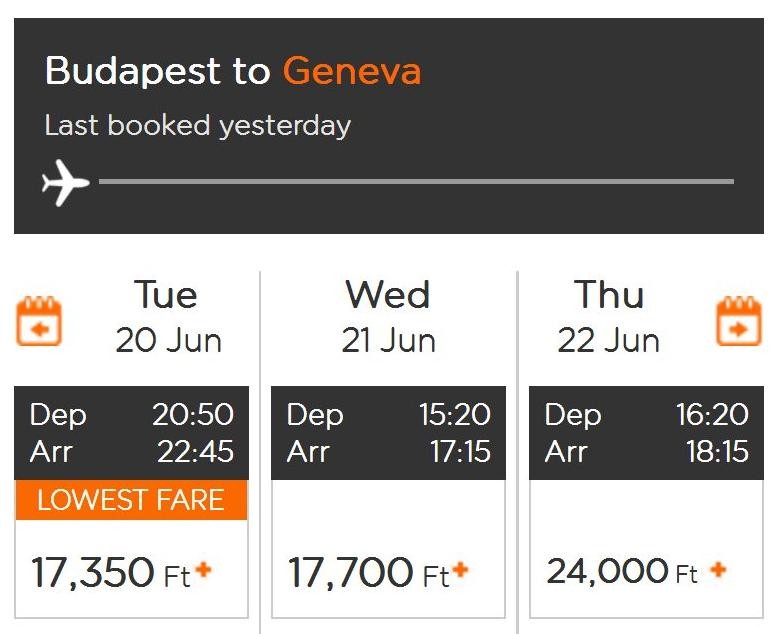Click the orange plus beside 17,350 Ft
The height and width of the screenshot is (634, 778).
pos(204,570)
